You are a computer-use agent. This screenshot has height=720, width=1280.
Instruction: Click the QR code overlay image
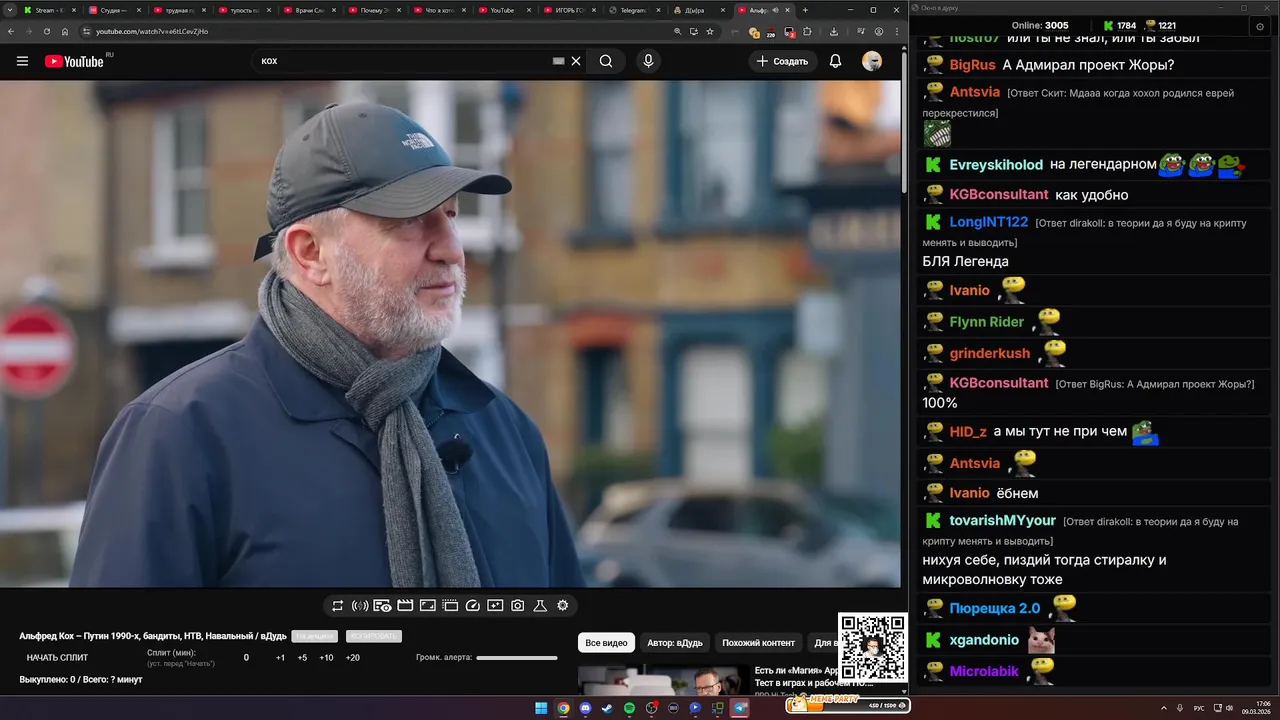[x=872, y=648]
